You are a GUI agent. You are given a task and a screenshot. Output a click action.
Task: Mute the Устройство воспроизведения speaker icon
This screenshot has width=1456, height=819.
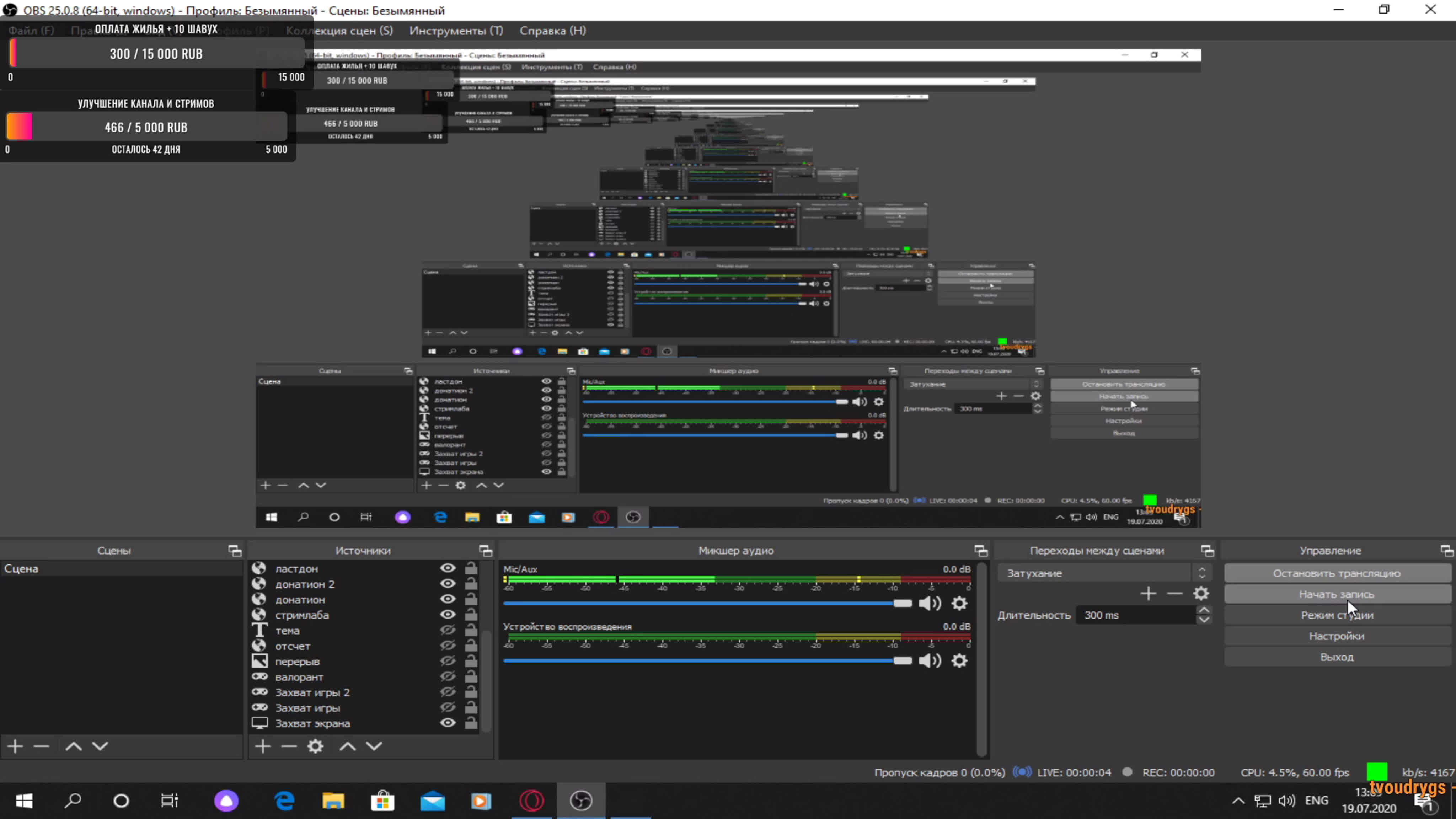pyautogui.click(x=930, y=660)
